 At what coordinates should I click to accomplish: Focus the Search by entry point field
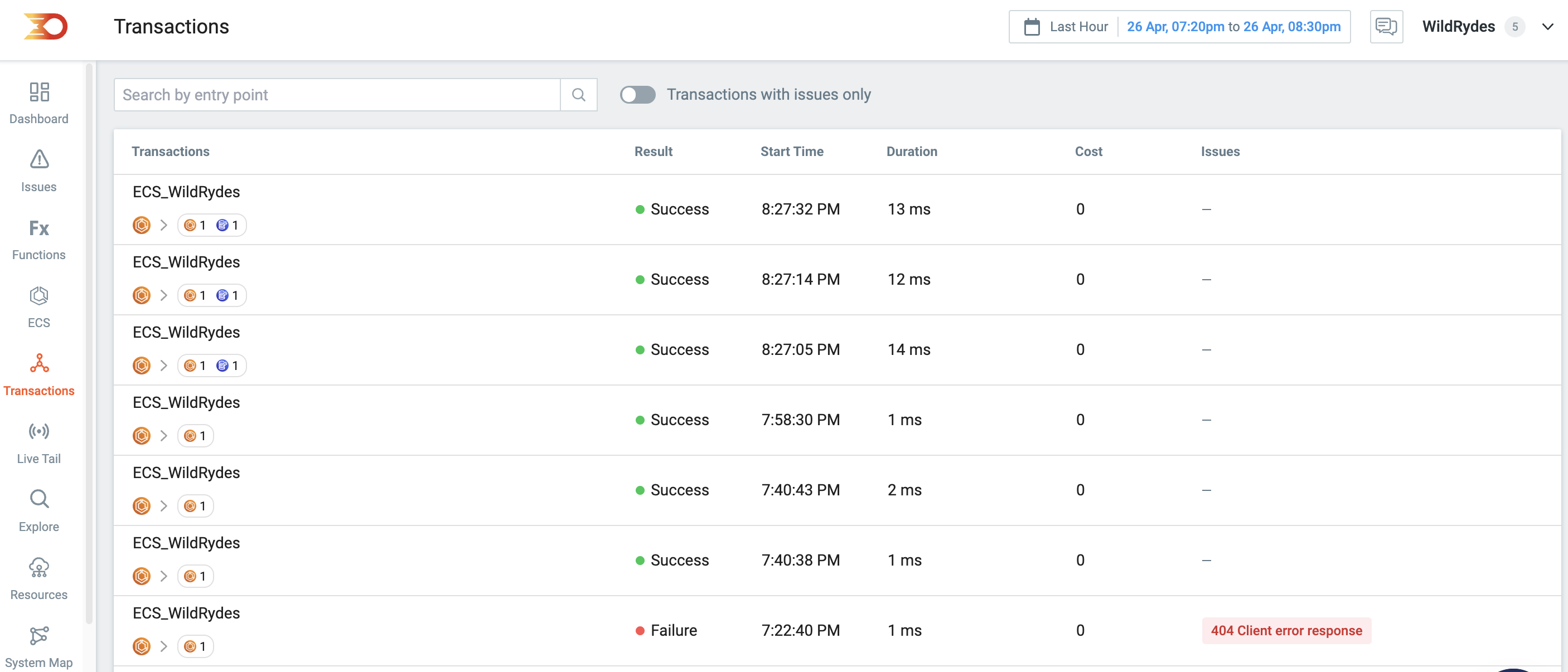point(337,94)
